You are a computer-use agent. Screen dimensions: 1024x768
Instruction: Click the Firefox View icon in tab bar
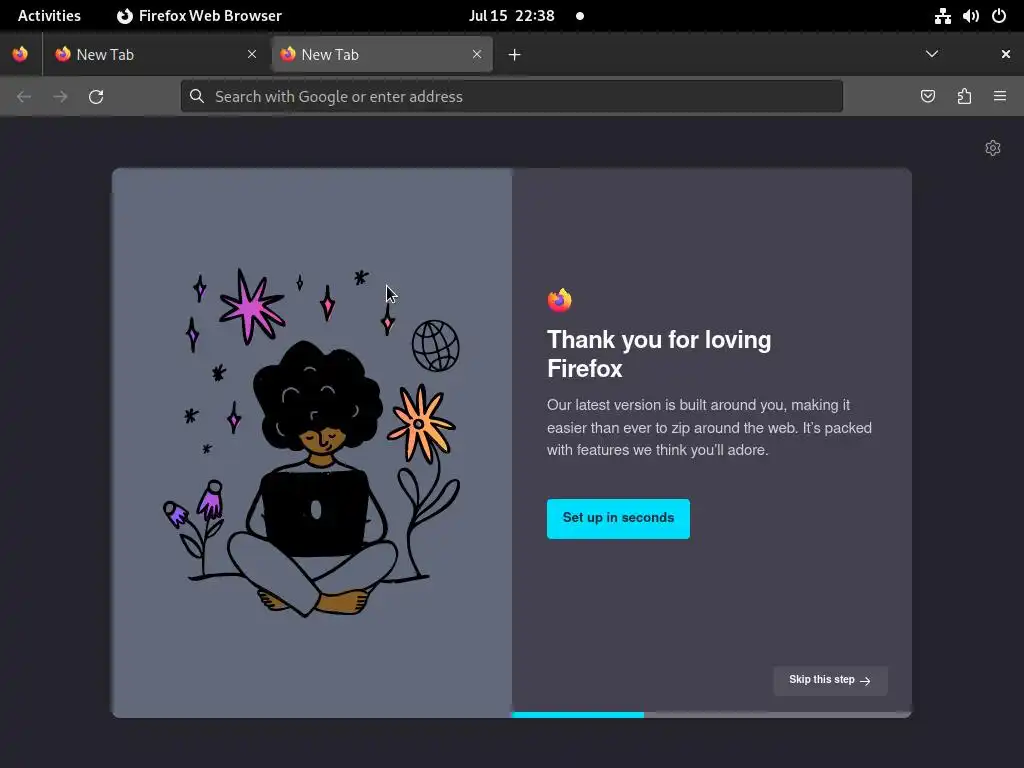pyautogui.click(x=20, y=54)
